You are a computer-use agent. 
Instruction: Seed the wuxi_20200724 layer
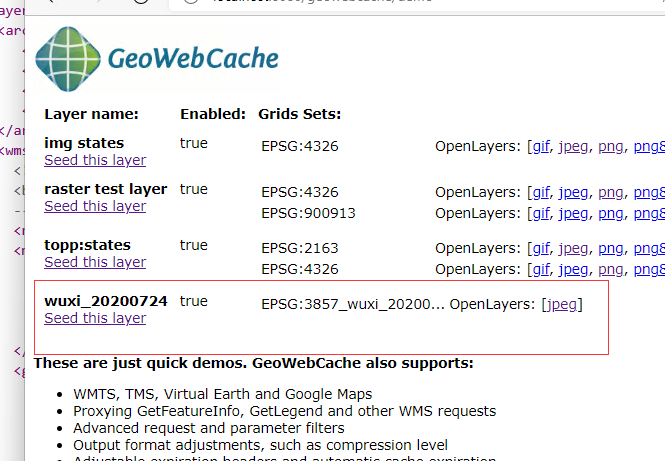pyautogui.click(x=95, y=318)
